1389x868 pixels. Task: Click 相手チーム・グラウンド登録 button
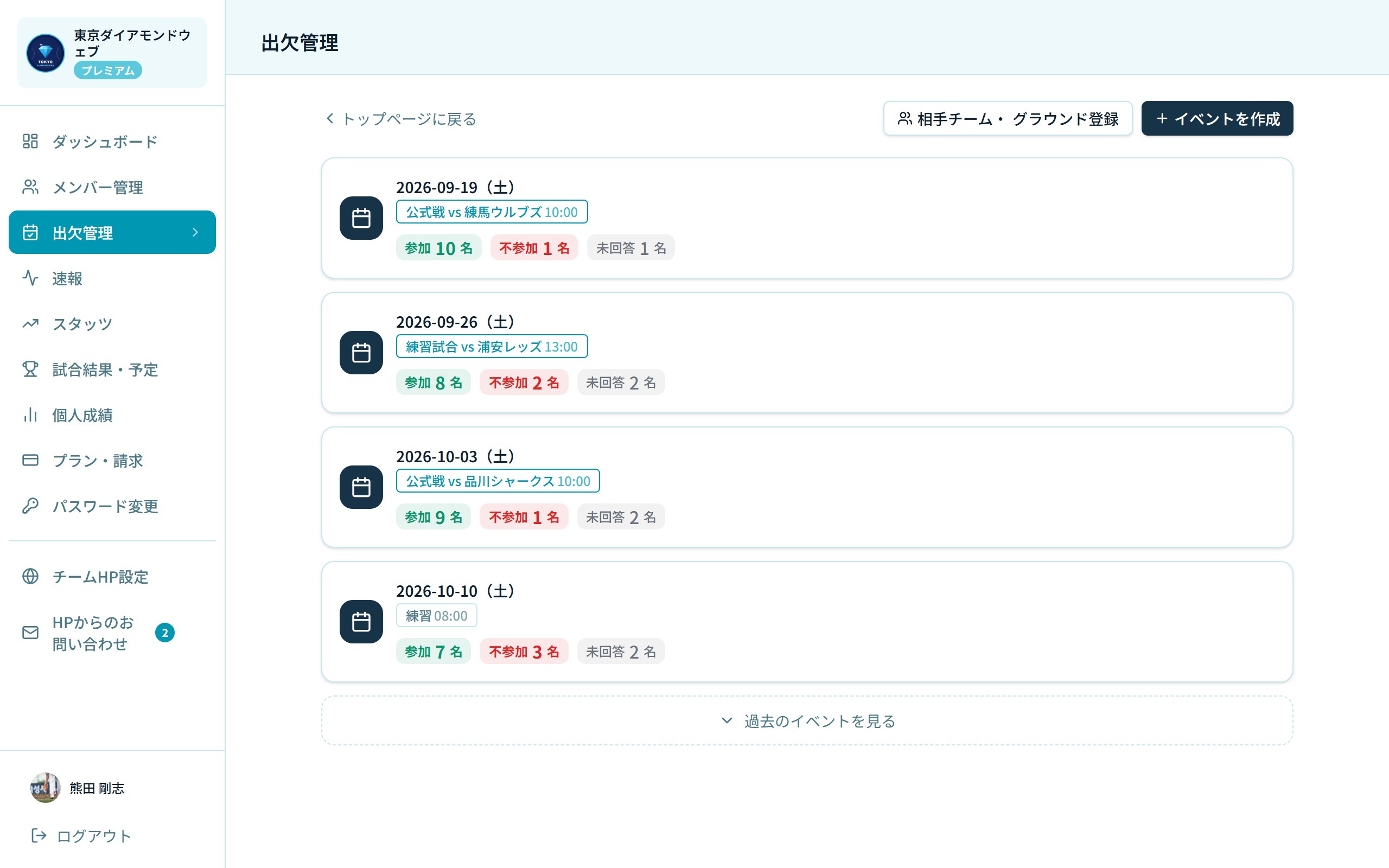pos(1008,119)
